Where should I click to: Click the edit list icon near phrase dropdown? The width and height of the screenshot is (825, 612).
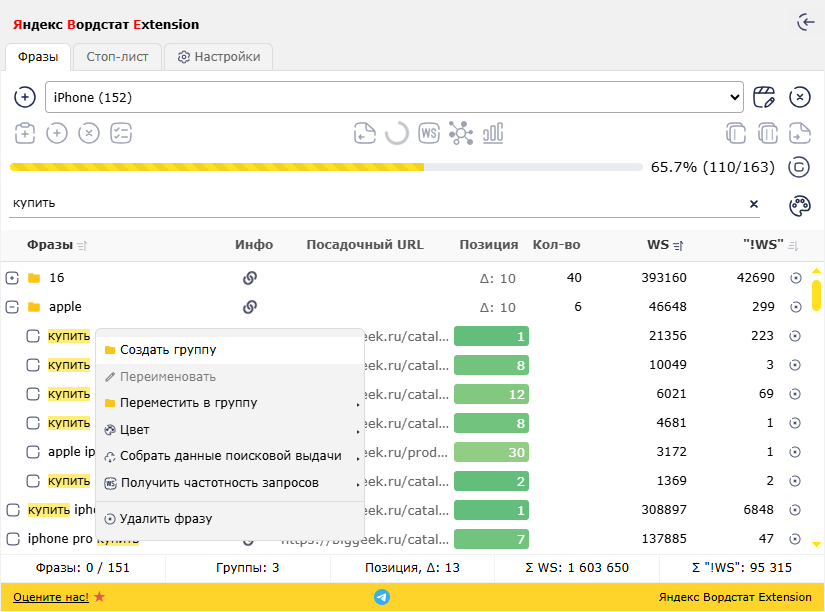pos(765,97)
